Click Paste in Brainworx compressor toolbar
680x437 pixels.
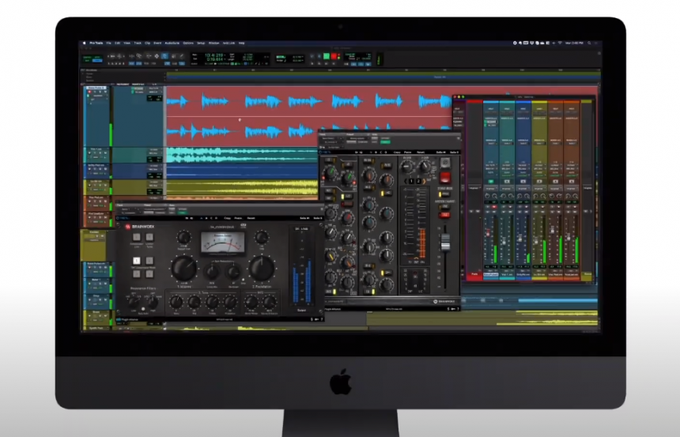click(238, 218)
